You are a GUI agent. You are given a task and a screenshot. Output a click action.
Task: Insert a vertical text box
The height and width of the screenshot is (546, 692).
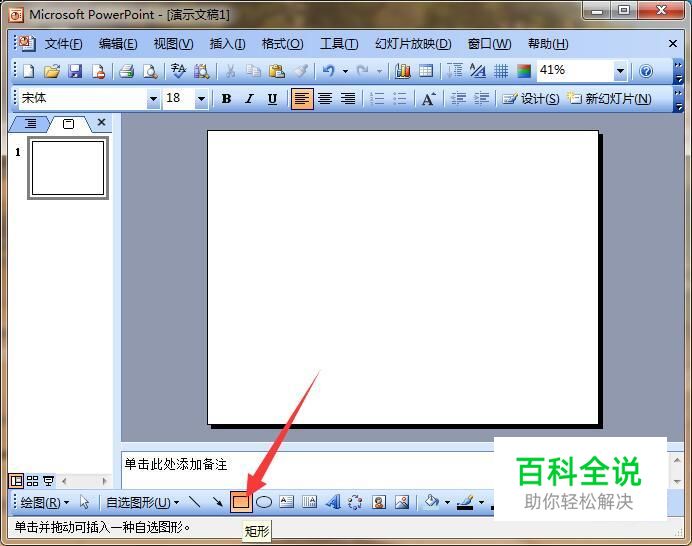click(x=309, y=502)
